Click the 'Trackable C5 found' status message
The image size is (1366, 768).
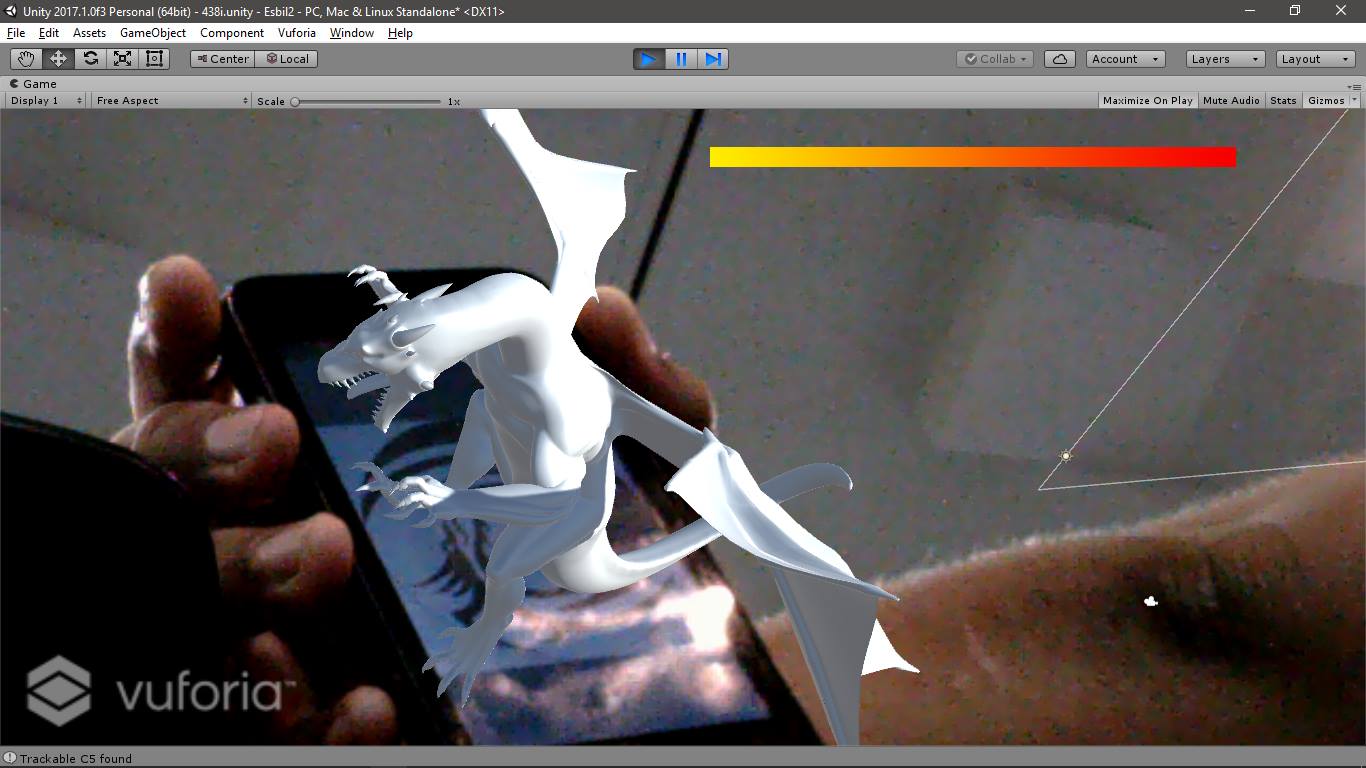[x=76, y=758]
